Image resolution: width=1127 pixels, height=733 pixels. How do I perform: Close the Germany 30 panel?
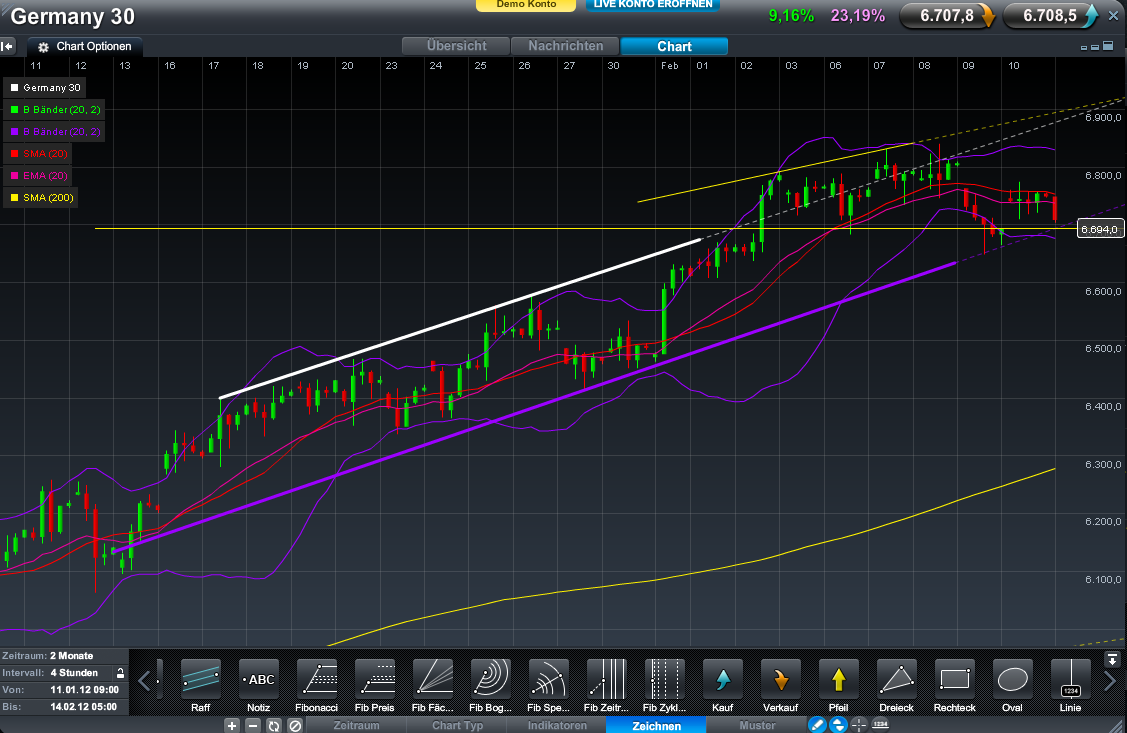pos(1114,17)
